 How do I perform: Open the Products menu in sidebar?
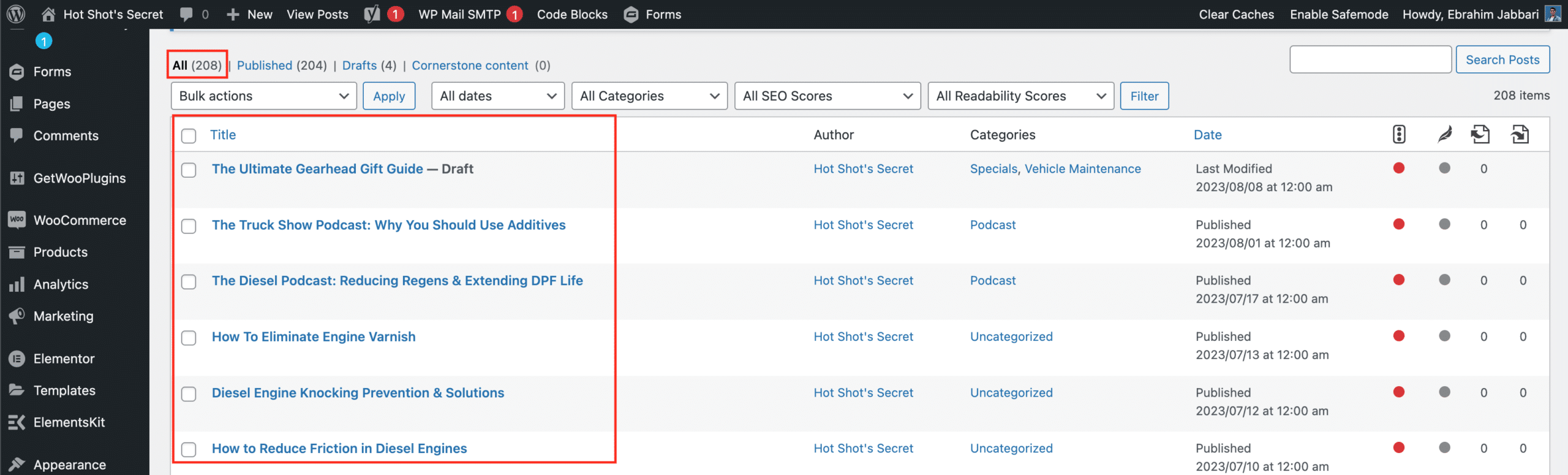point(60,252)
